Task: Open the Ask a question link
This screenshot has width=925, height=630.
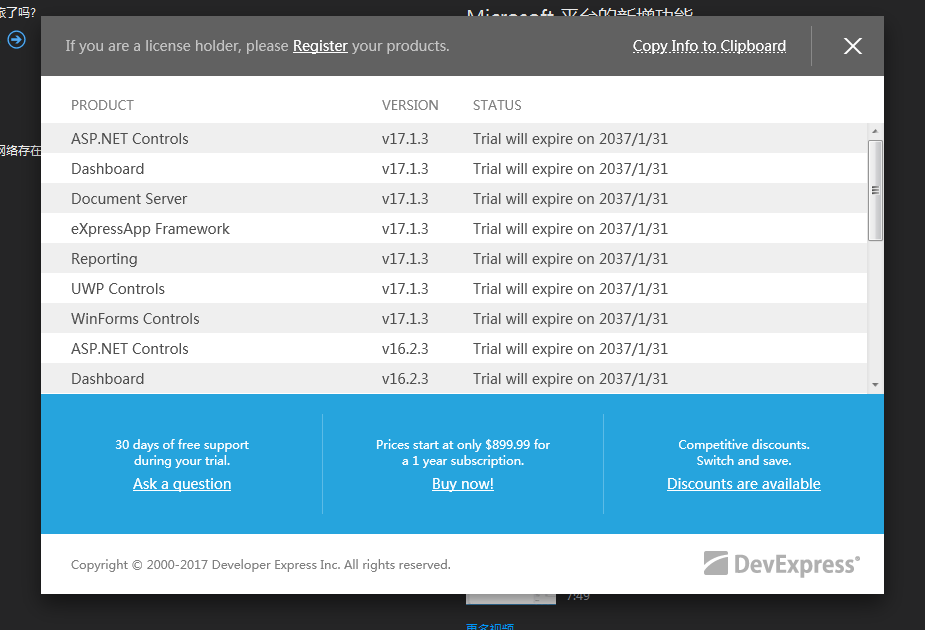Action: click(182, 484)
